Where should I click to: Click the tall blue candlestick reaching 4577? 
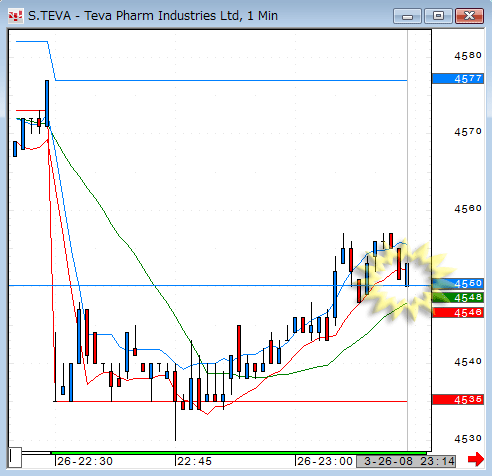[47, 103]
